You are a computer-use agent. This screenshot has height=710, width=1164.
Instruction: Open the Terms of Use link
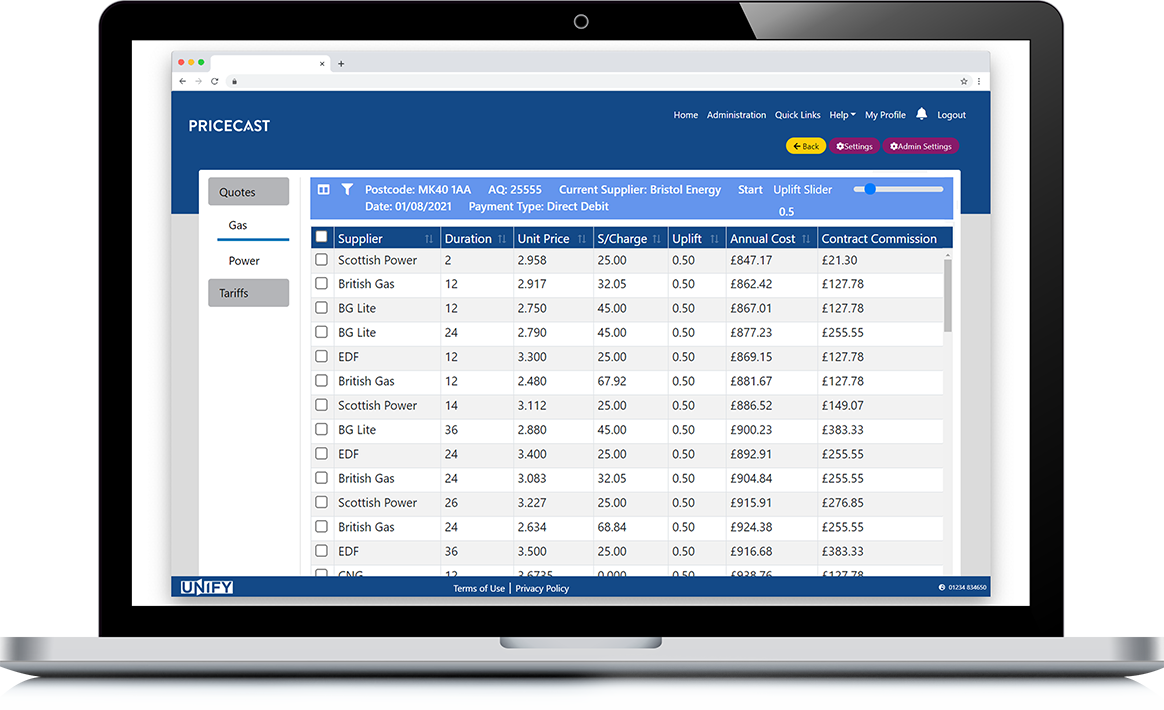(479, 588)
